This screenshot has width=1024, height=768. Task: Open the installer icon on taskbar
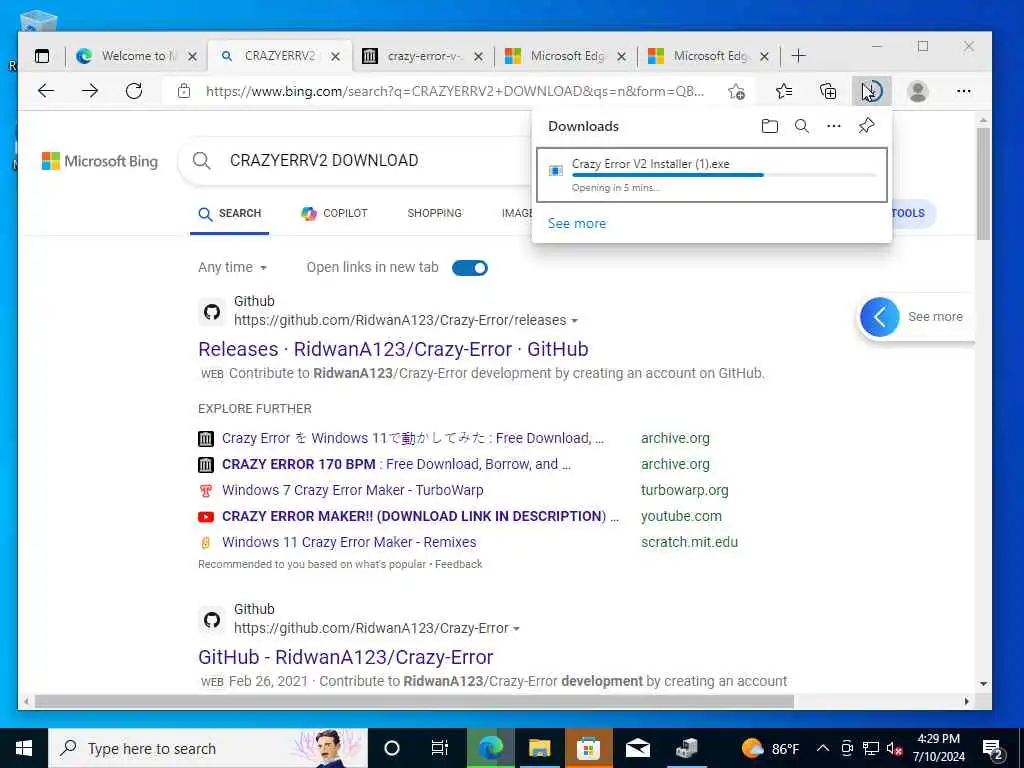686,748
